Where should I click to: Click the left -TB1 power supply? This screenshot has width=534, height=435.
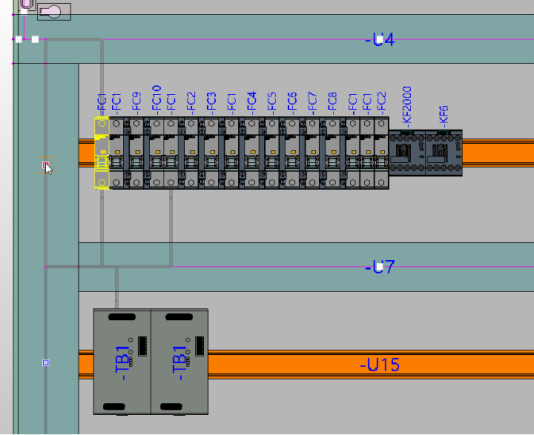pos(122,361)
